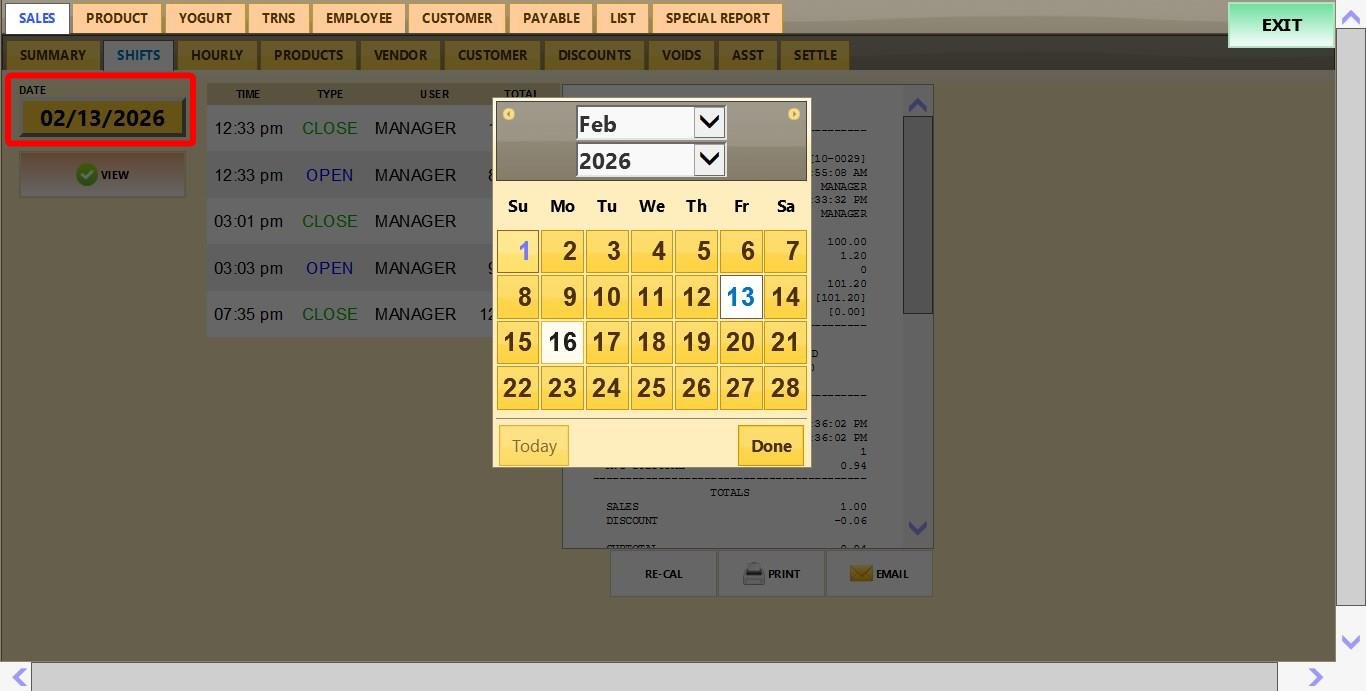
Task: Click the envelope Email button
Action: pos(879,574)
